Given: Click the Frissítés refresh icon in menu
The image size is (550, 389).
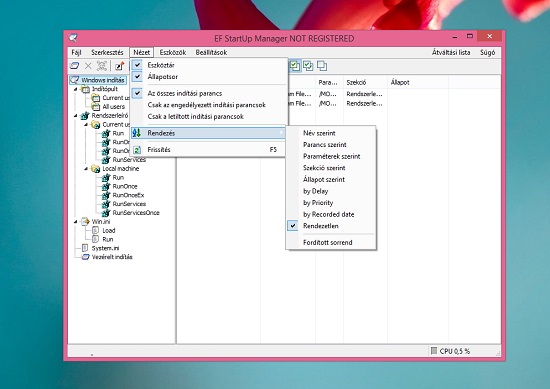Looking at the screenshot, I should tap(137, 150).
